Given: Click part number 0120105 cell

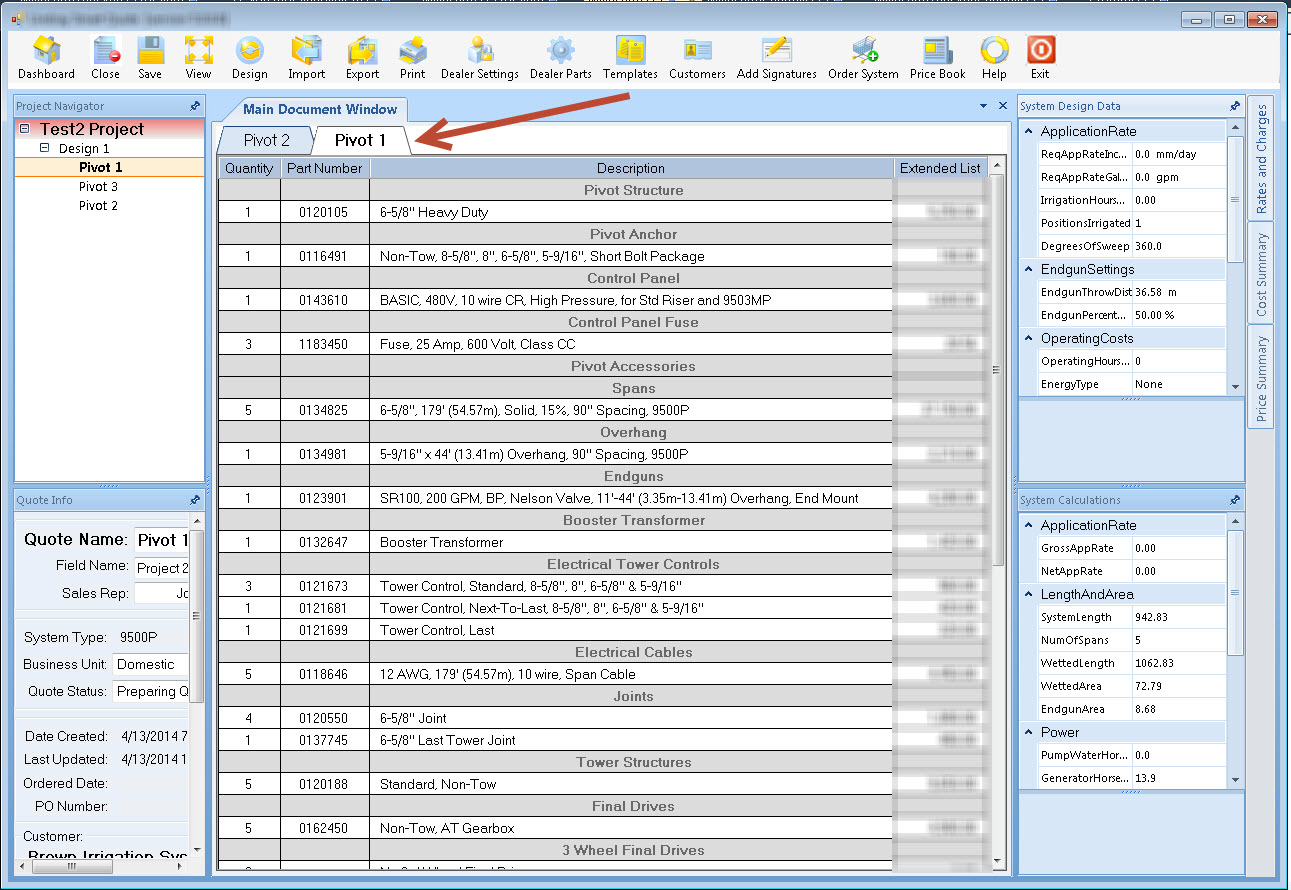Looking at the screenshot, I should (x=325, y=212).
